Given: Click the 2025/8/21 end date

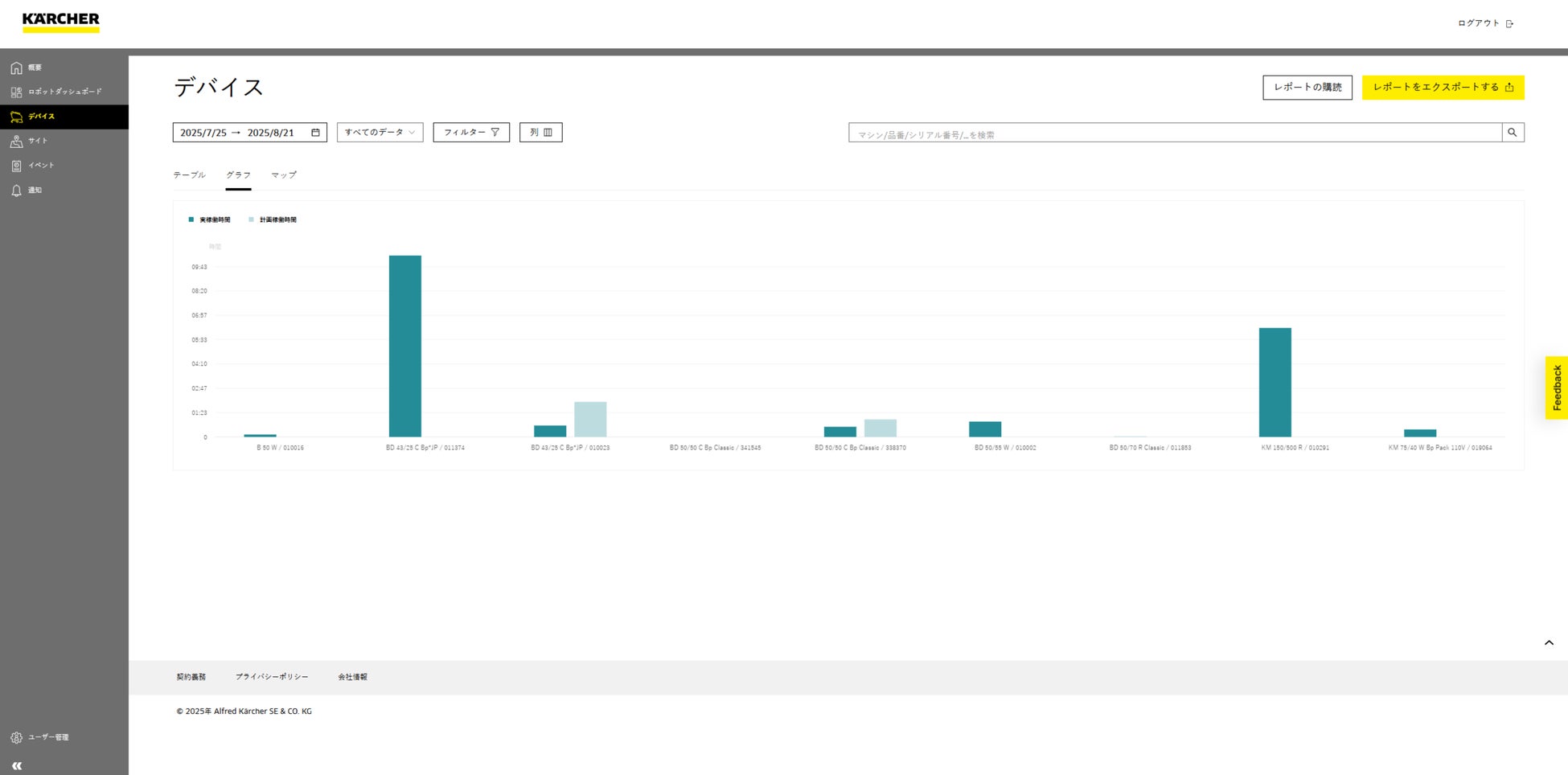Looking at the screenshot, I should tap(271, 133).
